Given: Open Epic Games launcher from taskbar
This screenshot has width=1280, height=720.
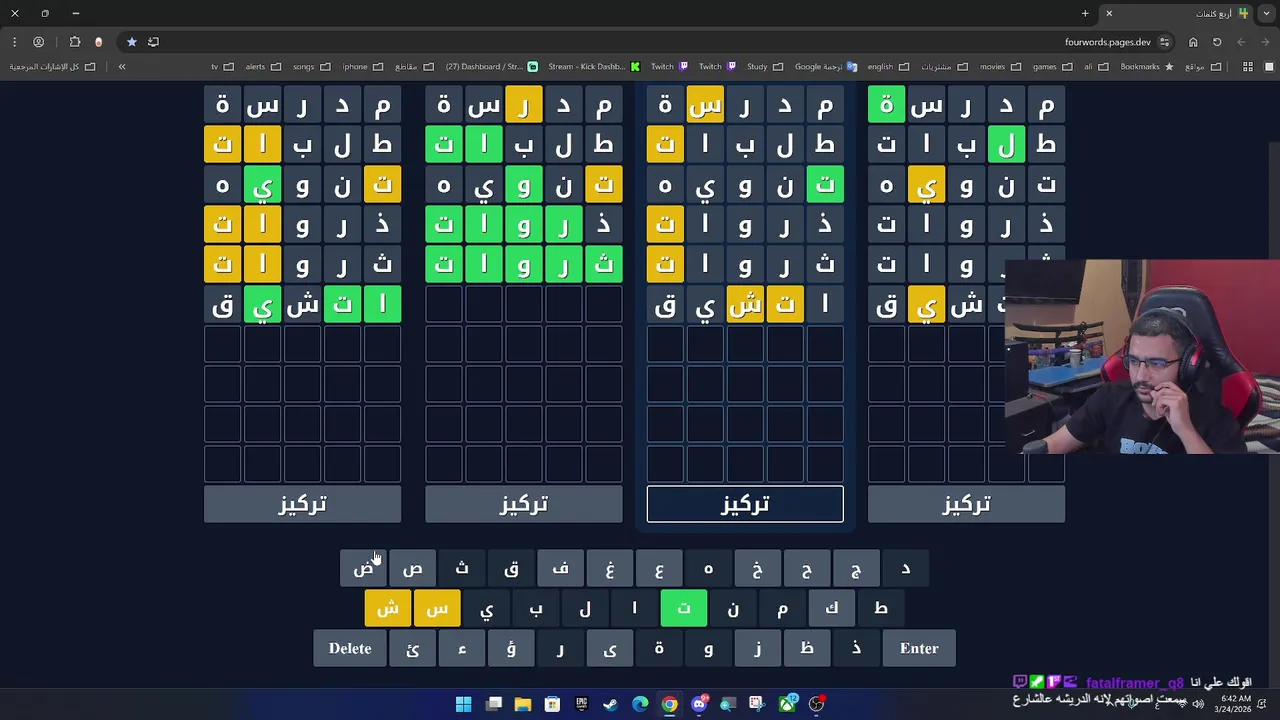Looking at the screenshot, I should [x=581, y=704].
